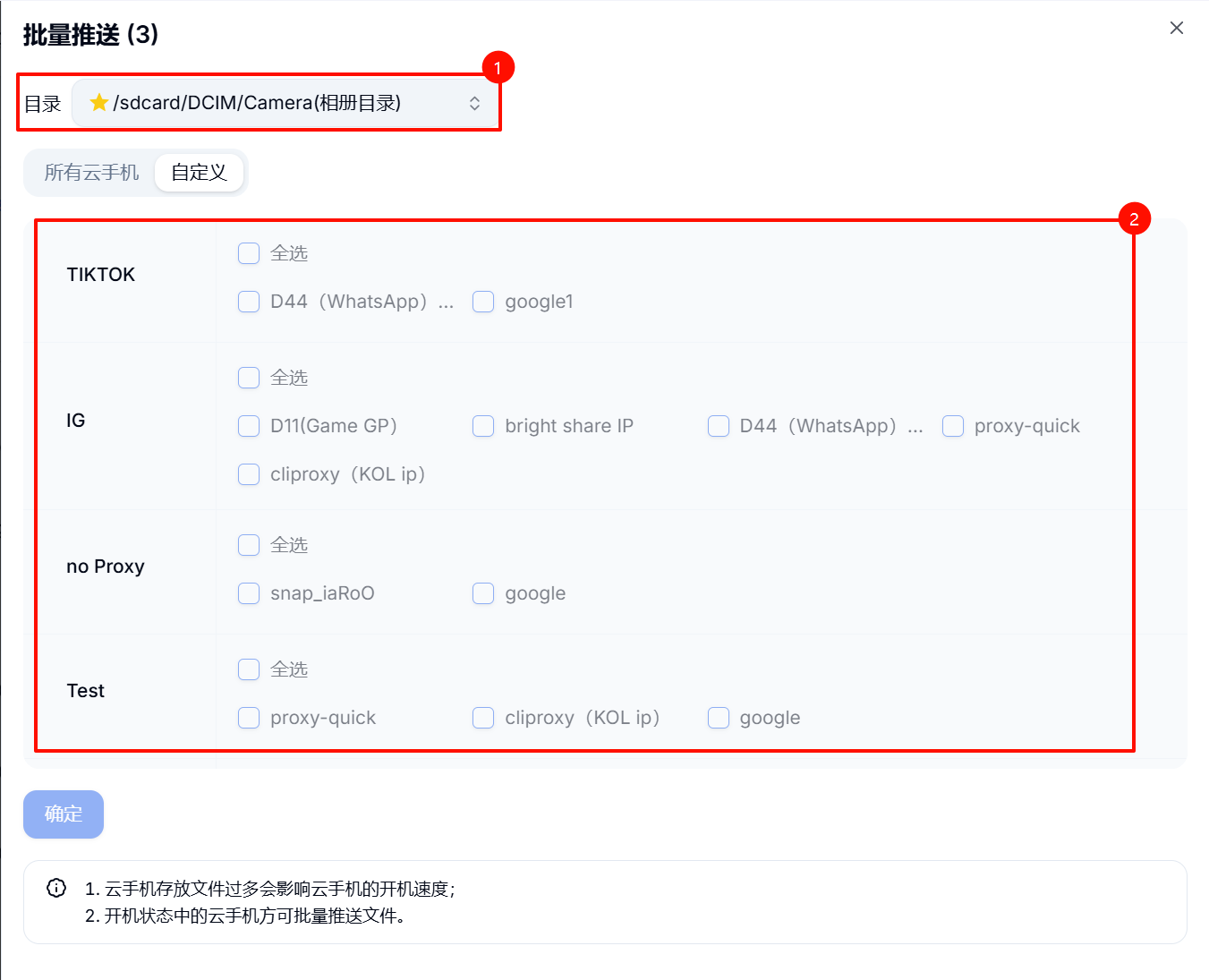Enable the D11(Game GP) checkbox
Image resolution: width=1209 pixels, height=980 pixels.
click(248, 426)
